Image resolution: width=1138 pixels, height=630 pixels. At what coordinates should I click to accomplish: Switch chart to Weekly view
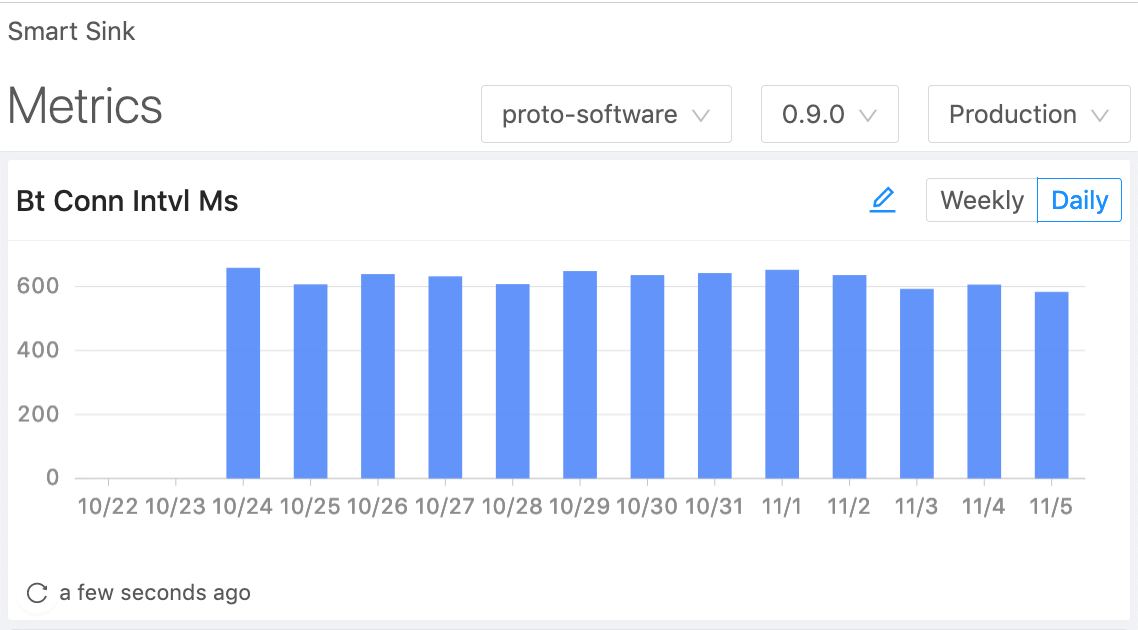(x=982, y=201)
